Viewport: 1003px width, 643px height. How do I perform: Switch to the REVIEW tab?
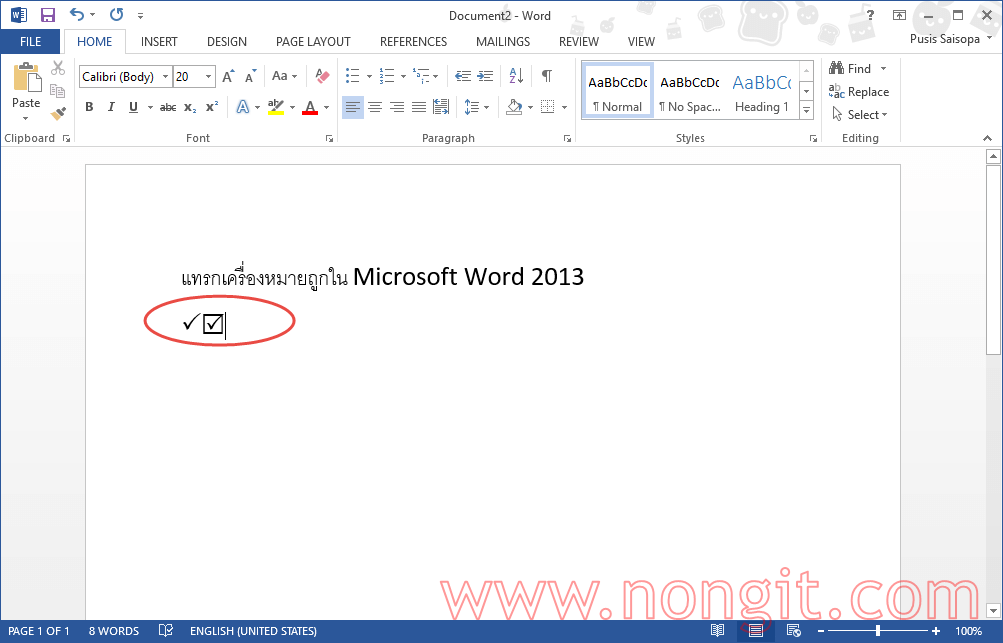tap(578, 42)
